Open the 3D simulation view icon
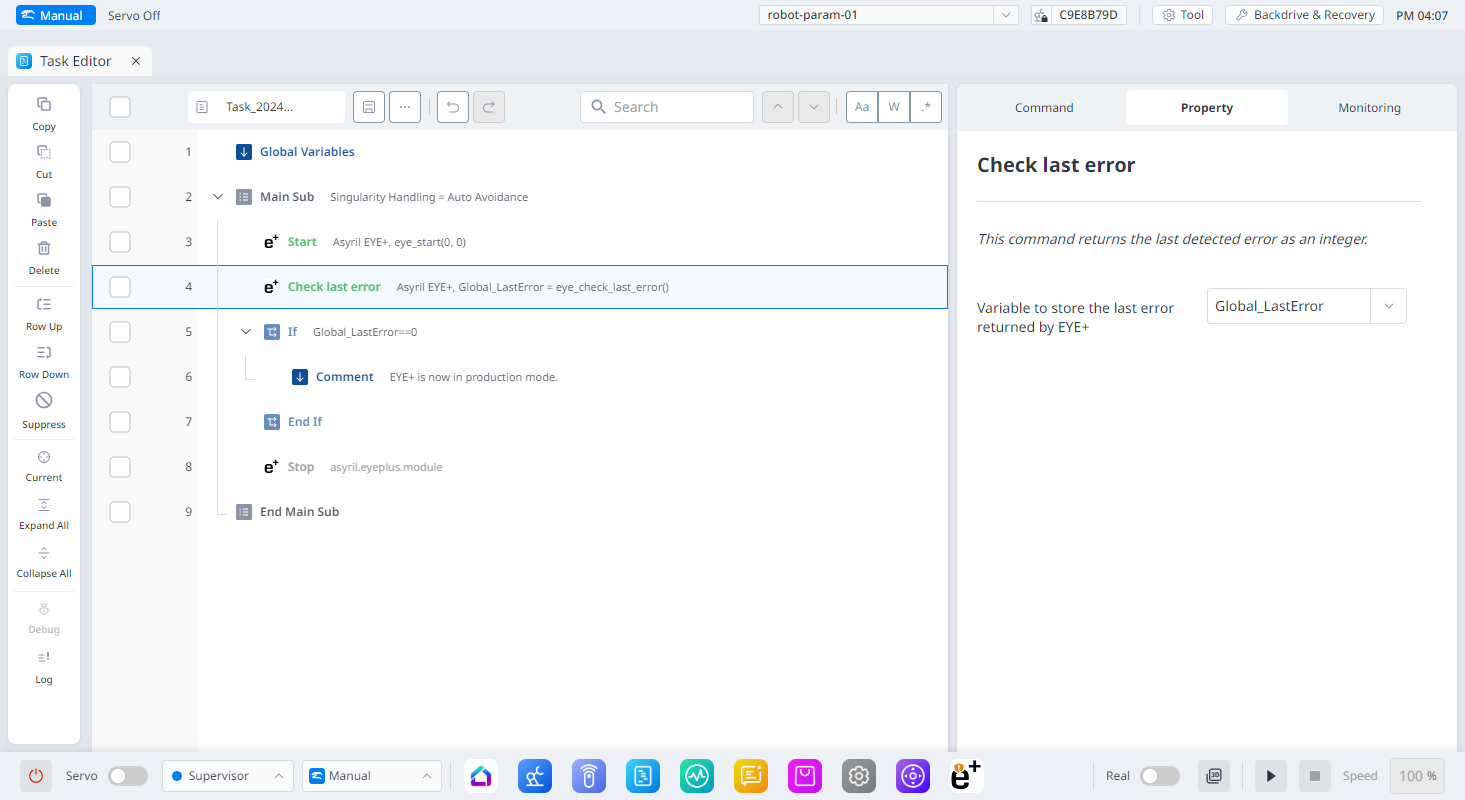Image resolution: width=1465 pixels, height=800 pixels. [1215, 776]
